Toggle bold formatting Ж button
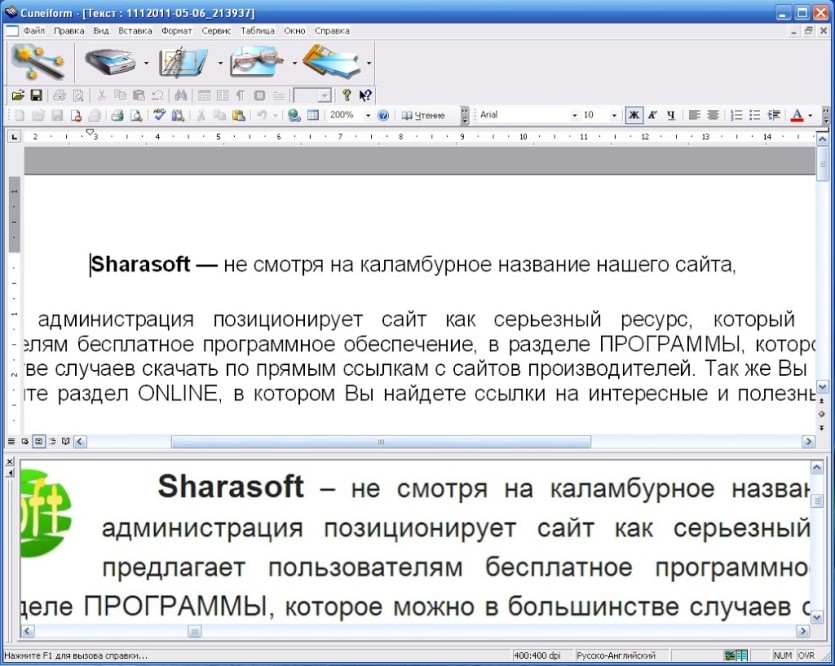The width and height of the screenshot is (835, 666). coord(634,115)
